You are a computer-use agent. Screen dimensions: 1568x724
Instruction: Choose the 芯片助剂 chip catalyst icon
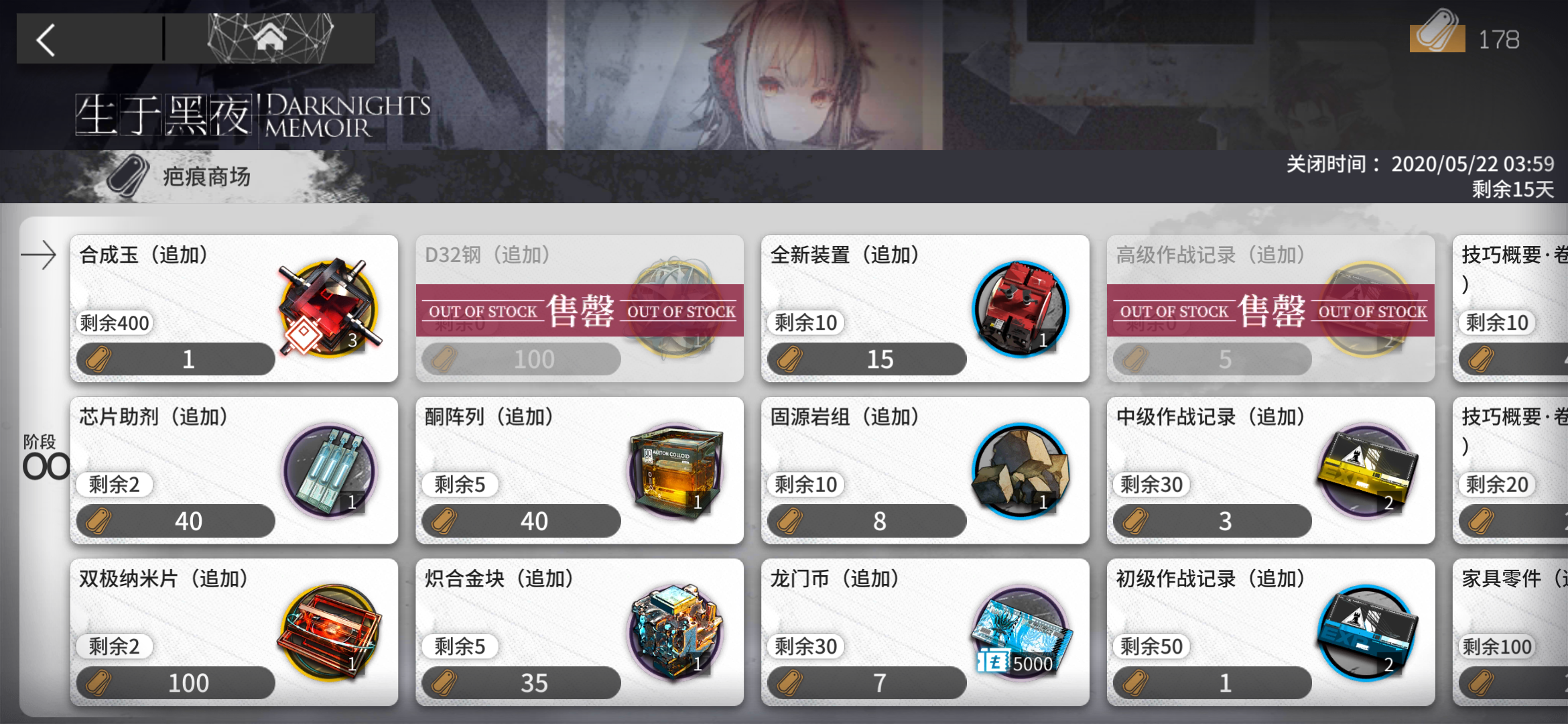coord(329,470)
